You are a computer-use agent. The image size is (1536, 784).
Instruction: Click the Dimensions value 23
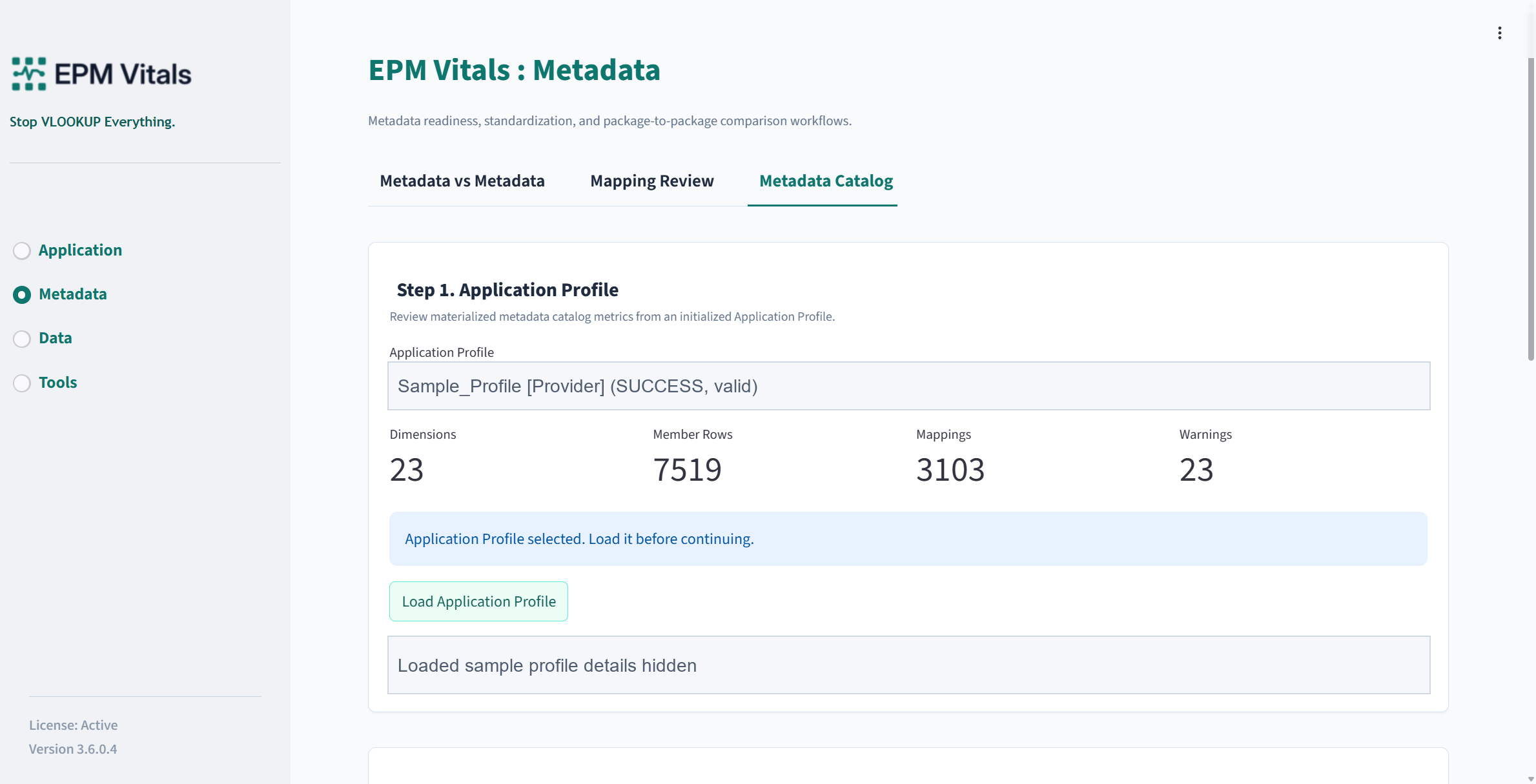point(407,470)
